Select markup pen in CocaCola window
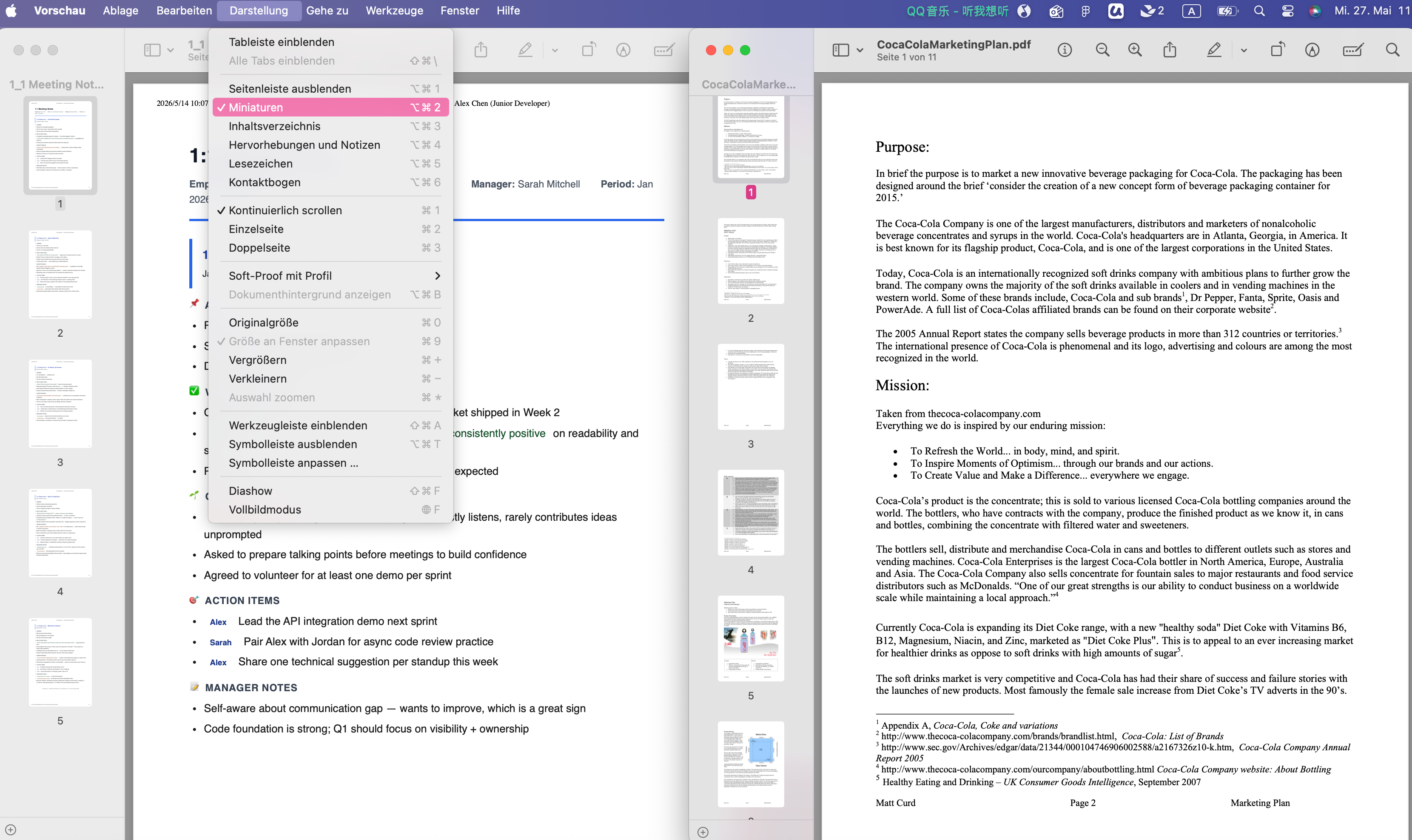Image resolution: width=1412 pixels, height=840 pixels. pyautogui.click(x=1213, y=51)
